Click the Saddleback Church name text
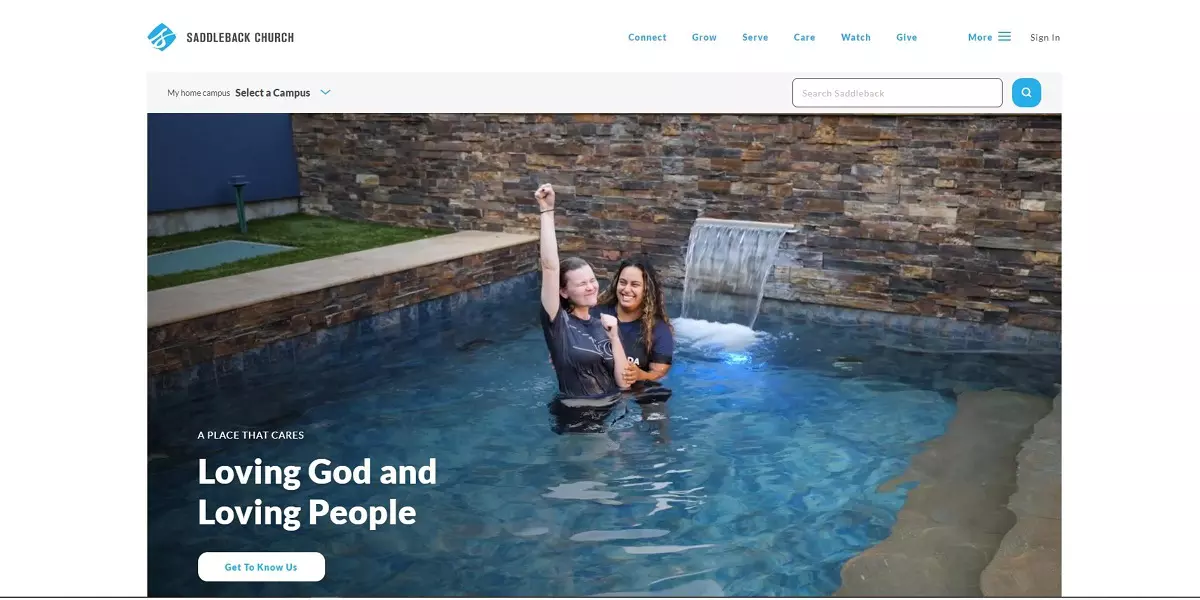 coord(240,37)
